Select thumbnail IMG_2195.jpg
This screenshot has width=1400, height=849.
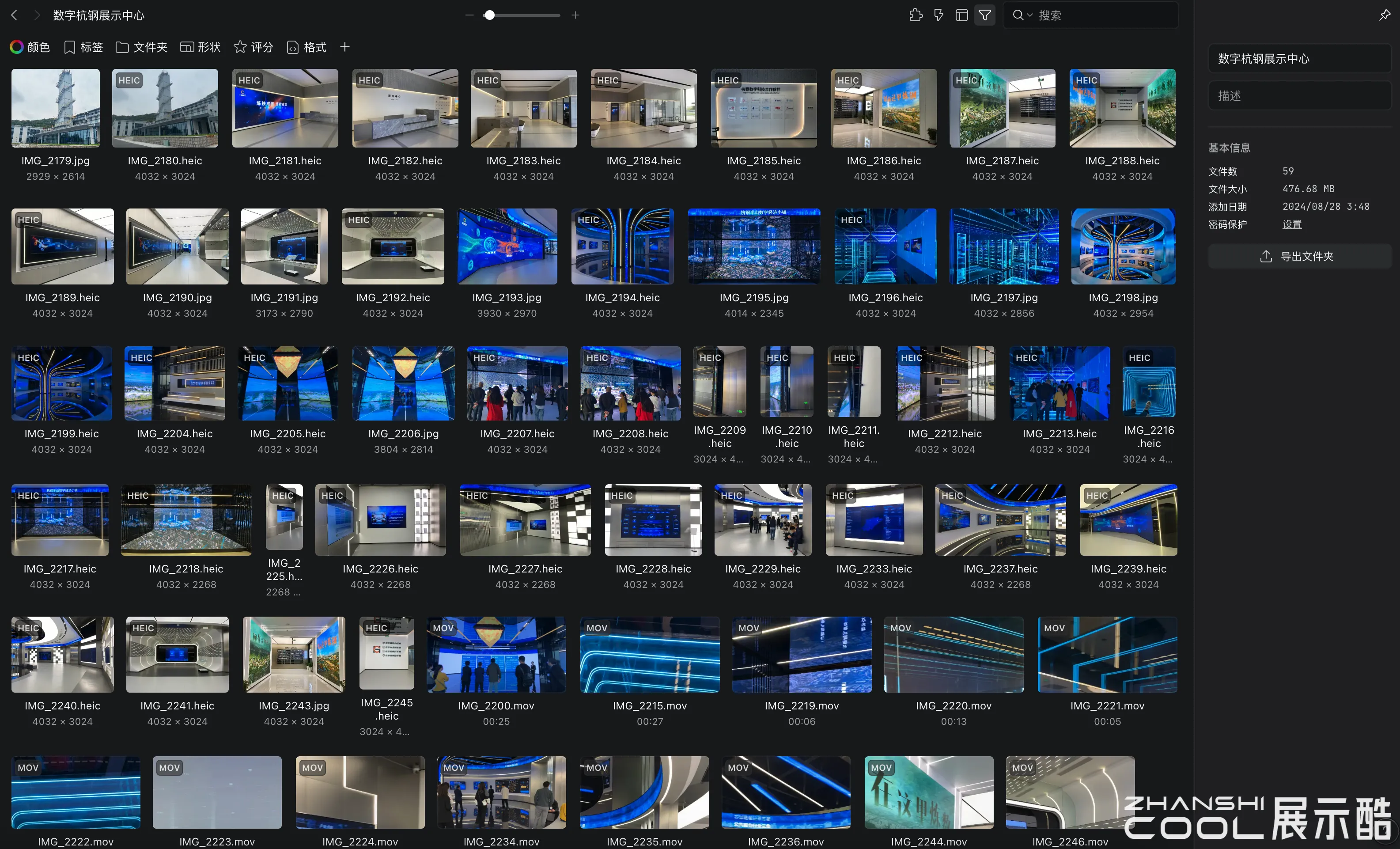click(x=754, y=246)
